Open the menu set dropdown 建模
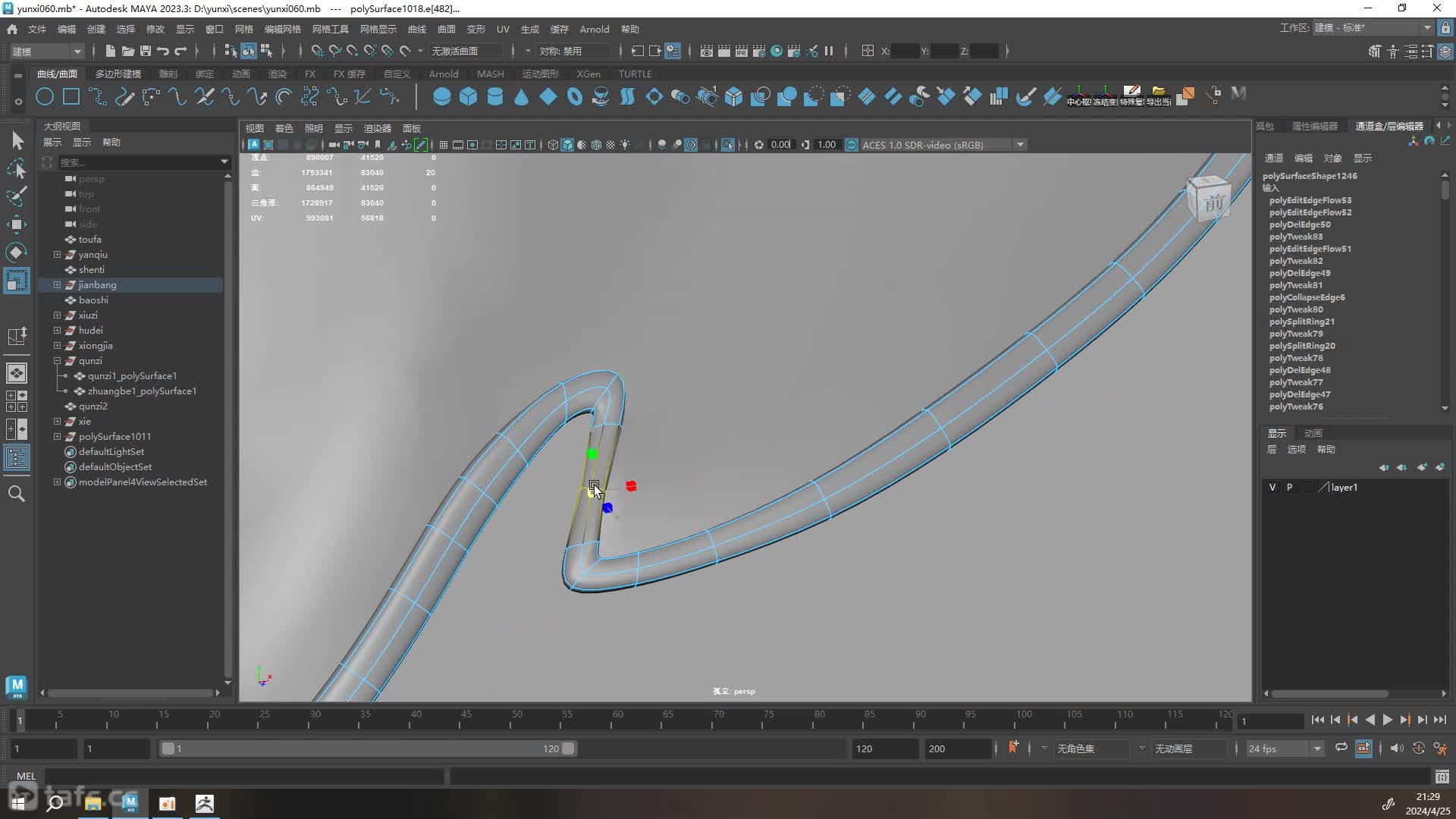 pos(46,51)
